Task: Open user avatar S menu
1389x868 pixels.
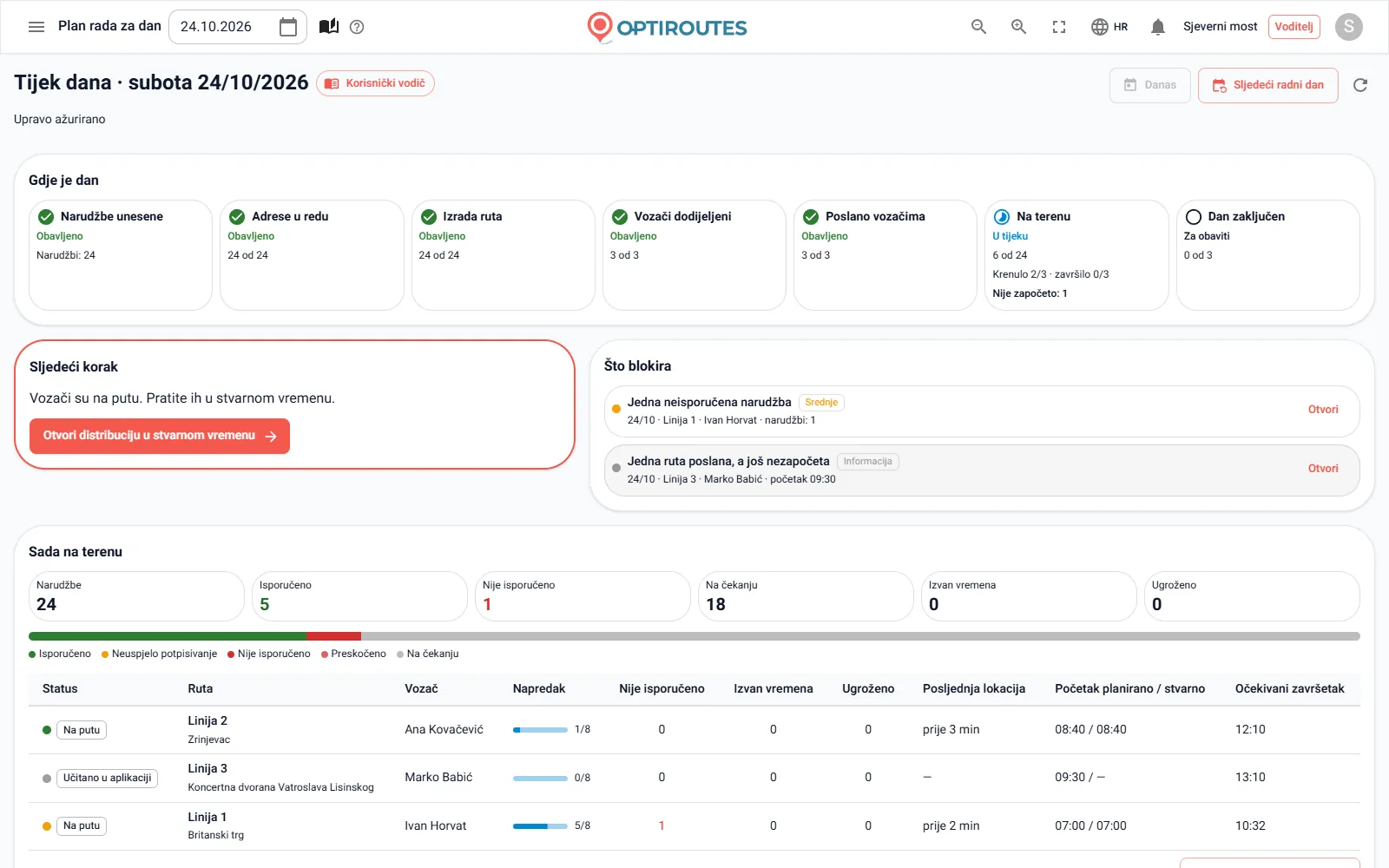Action: click(1348, 27)
